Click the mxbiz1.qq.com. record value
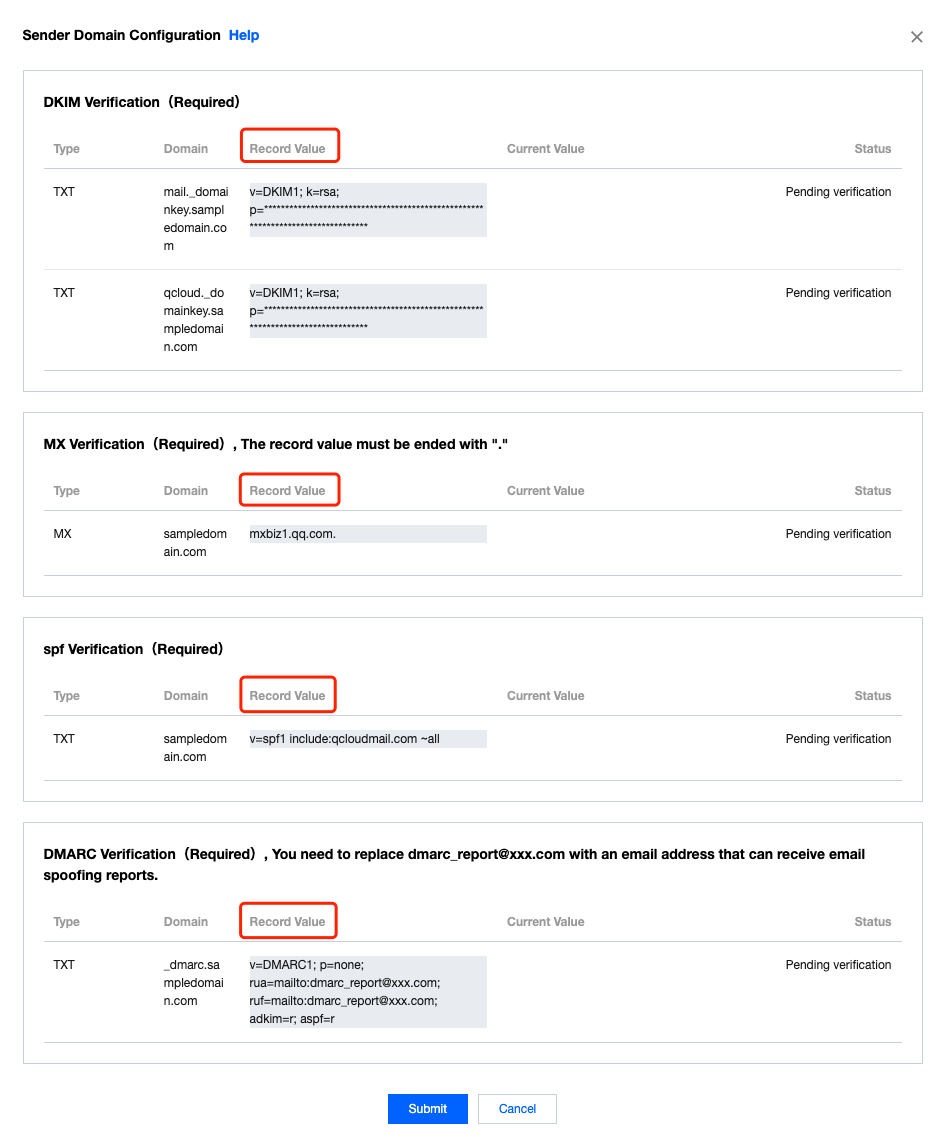The image size is (946, 1147). 367,534
